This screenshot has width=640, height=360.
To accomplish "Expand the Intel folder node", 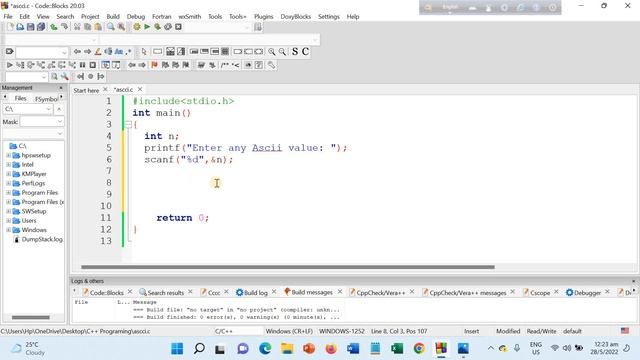I will (8, 165).
